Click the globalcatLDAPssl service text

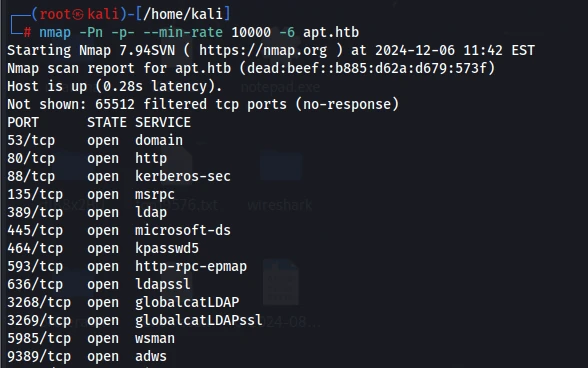[x=199, y=320]
